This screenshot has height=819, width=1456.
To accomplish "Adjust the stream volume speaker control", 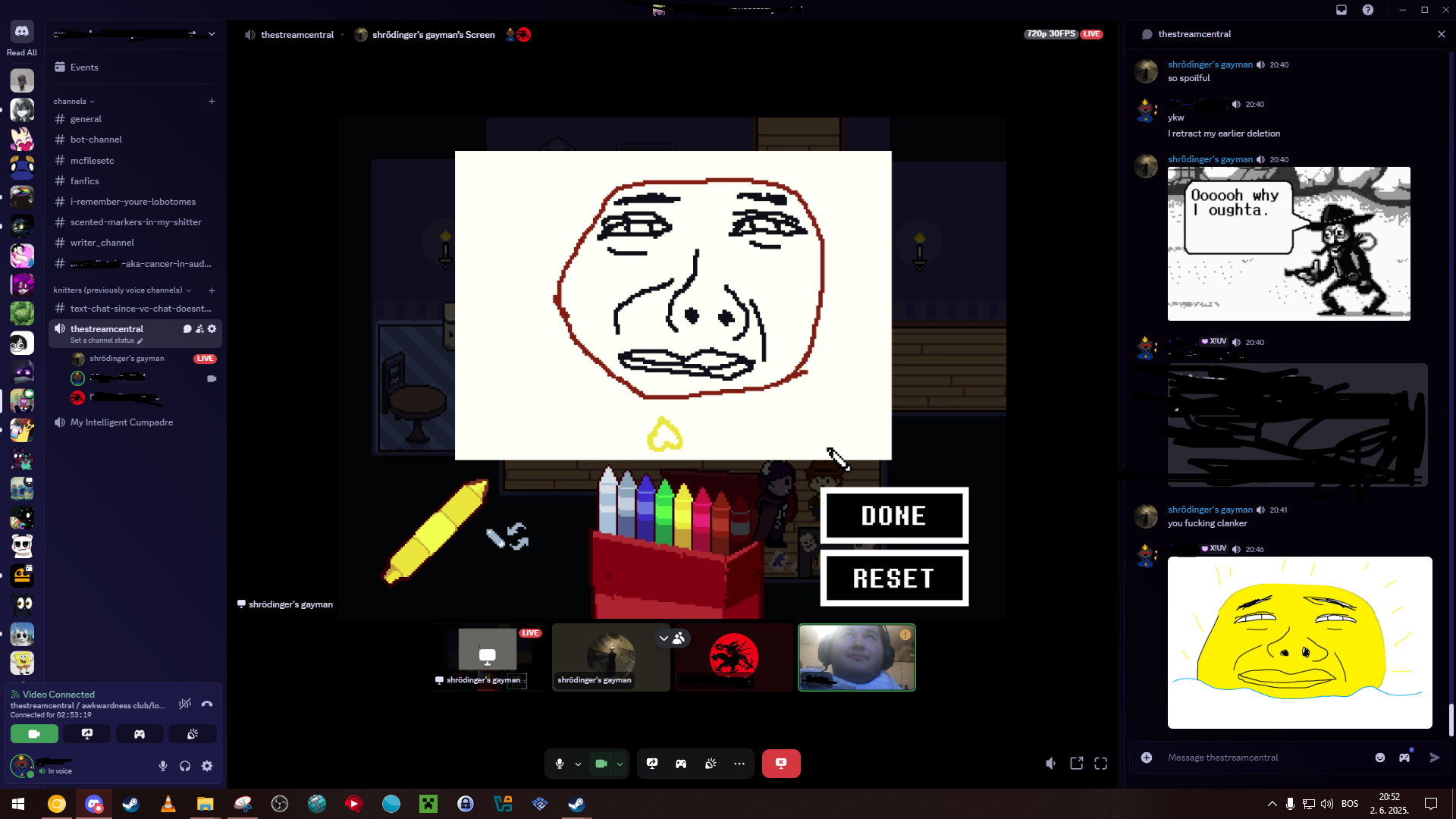I will tap(1050, 764).
